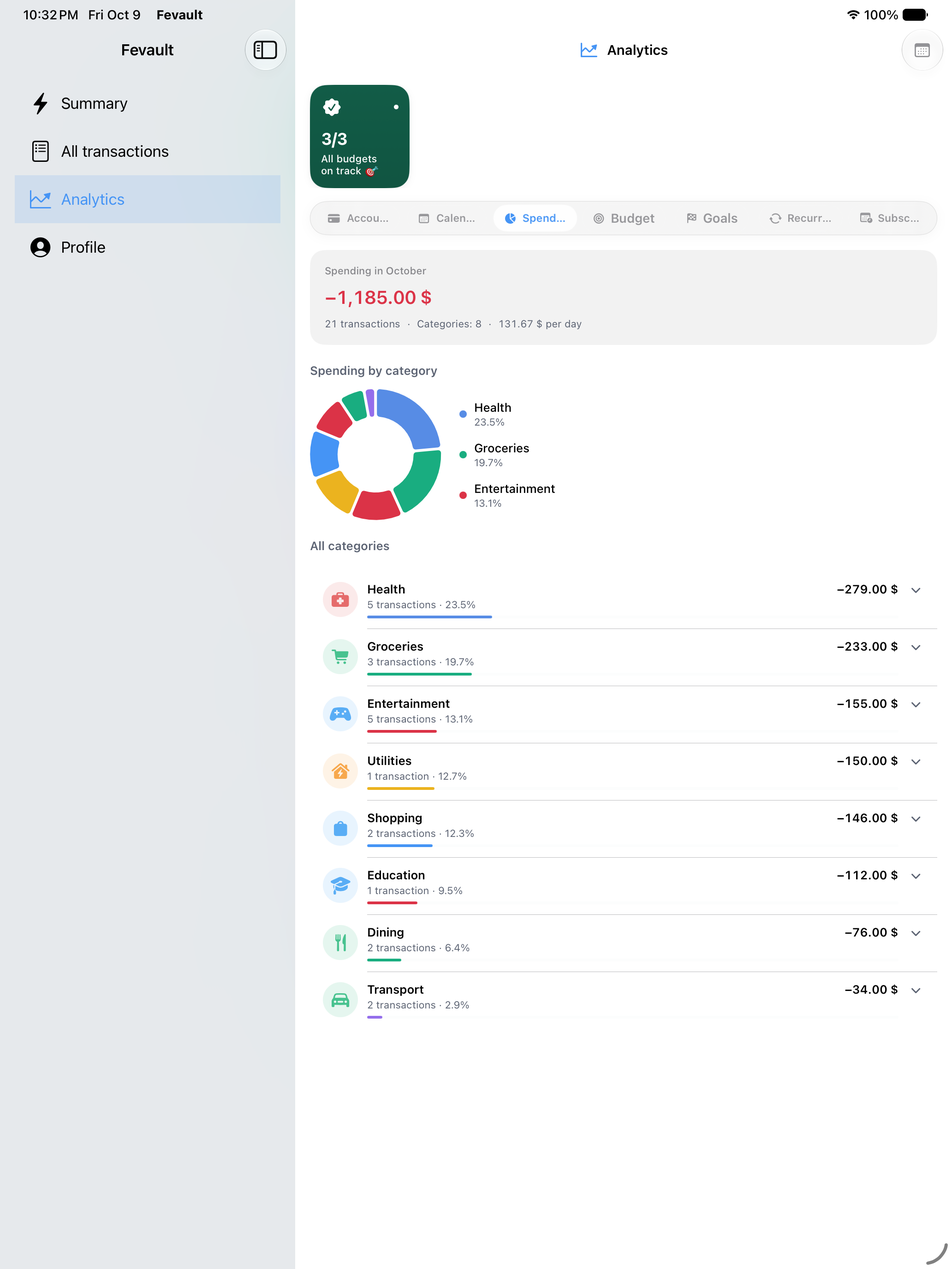Click the verified checkmark badge on budget card
Screen dimensions: 952x1269
coord(332,107)
